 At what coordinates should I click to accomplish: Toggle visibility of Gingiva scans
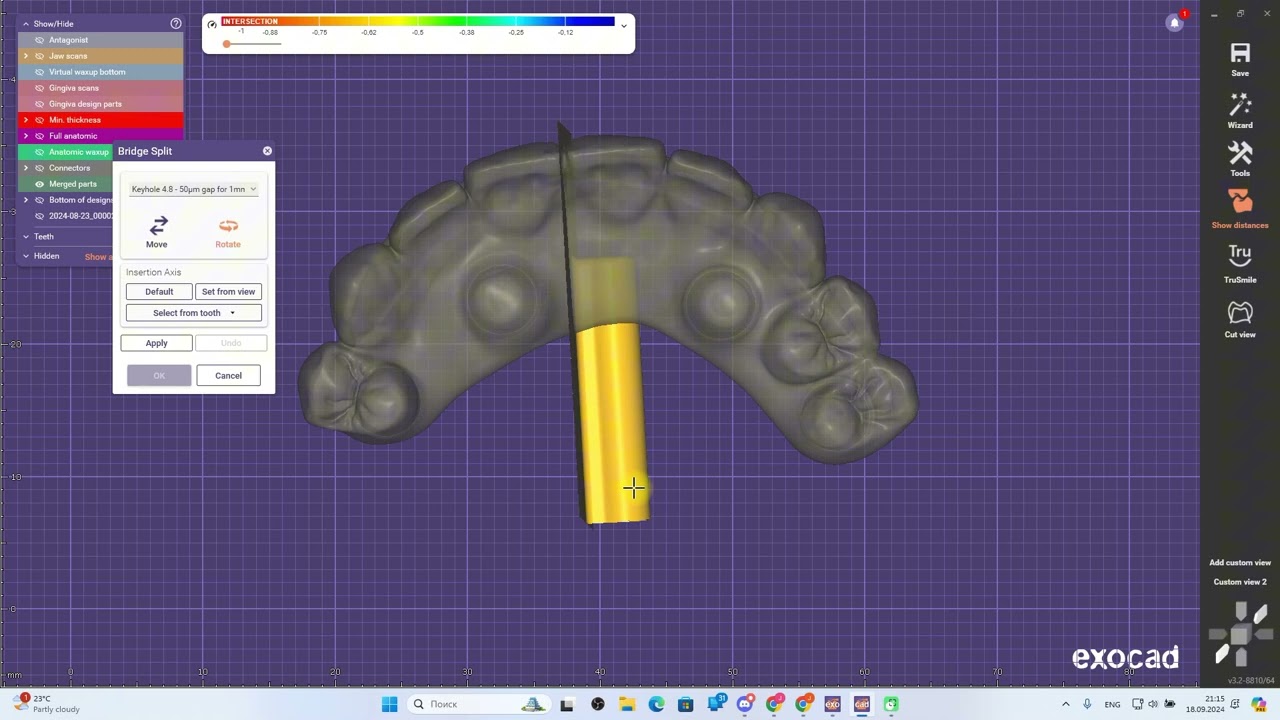(39, 88)
